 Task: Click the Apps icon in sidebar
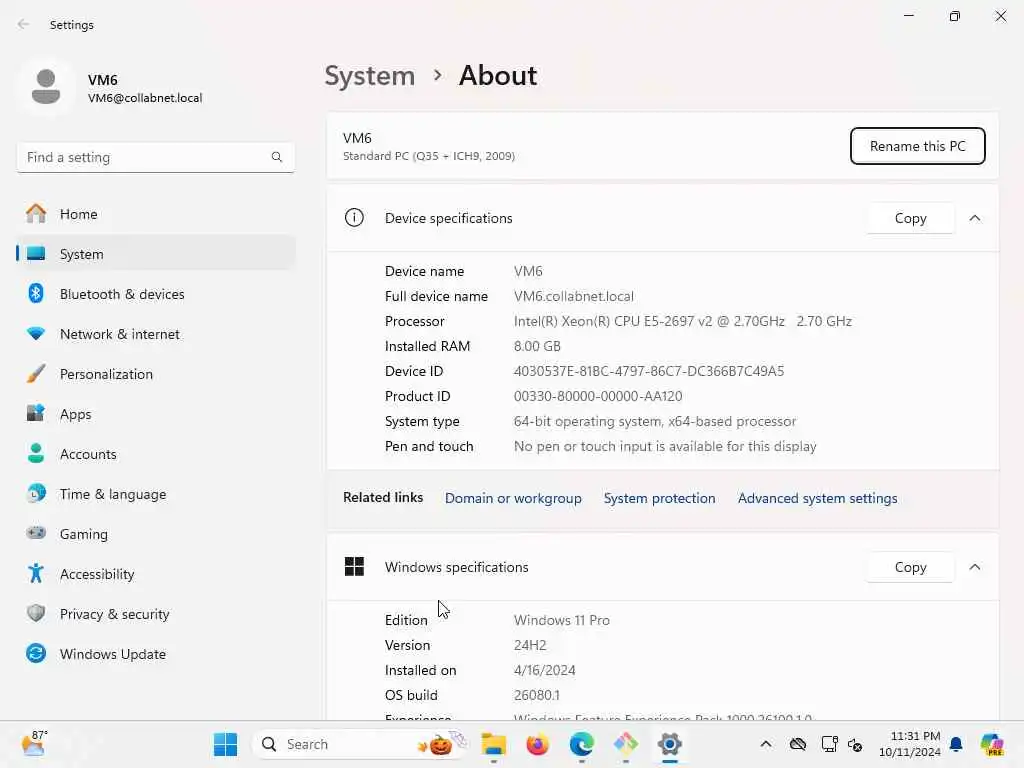tap(36, 413)
